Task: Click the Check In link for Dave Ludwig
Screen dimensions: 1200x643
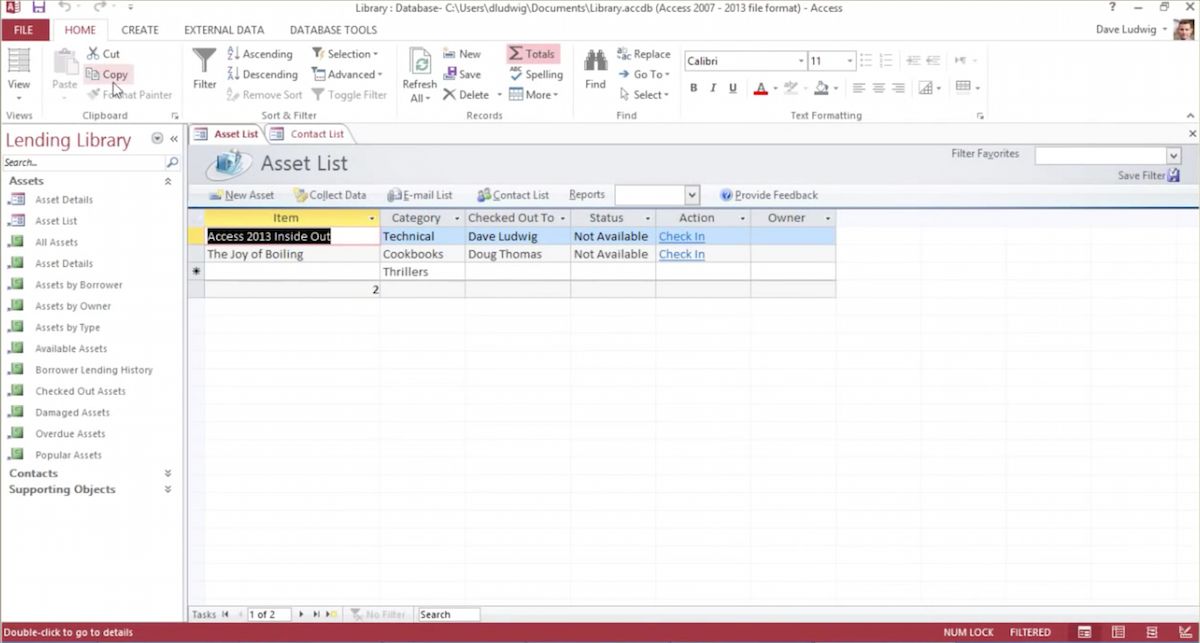Action: coord(681,237)
